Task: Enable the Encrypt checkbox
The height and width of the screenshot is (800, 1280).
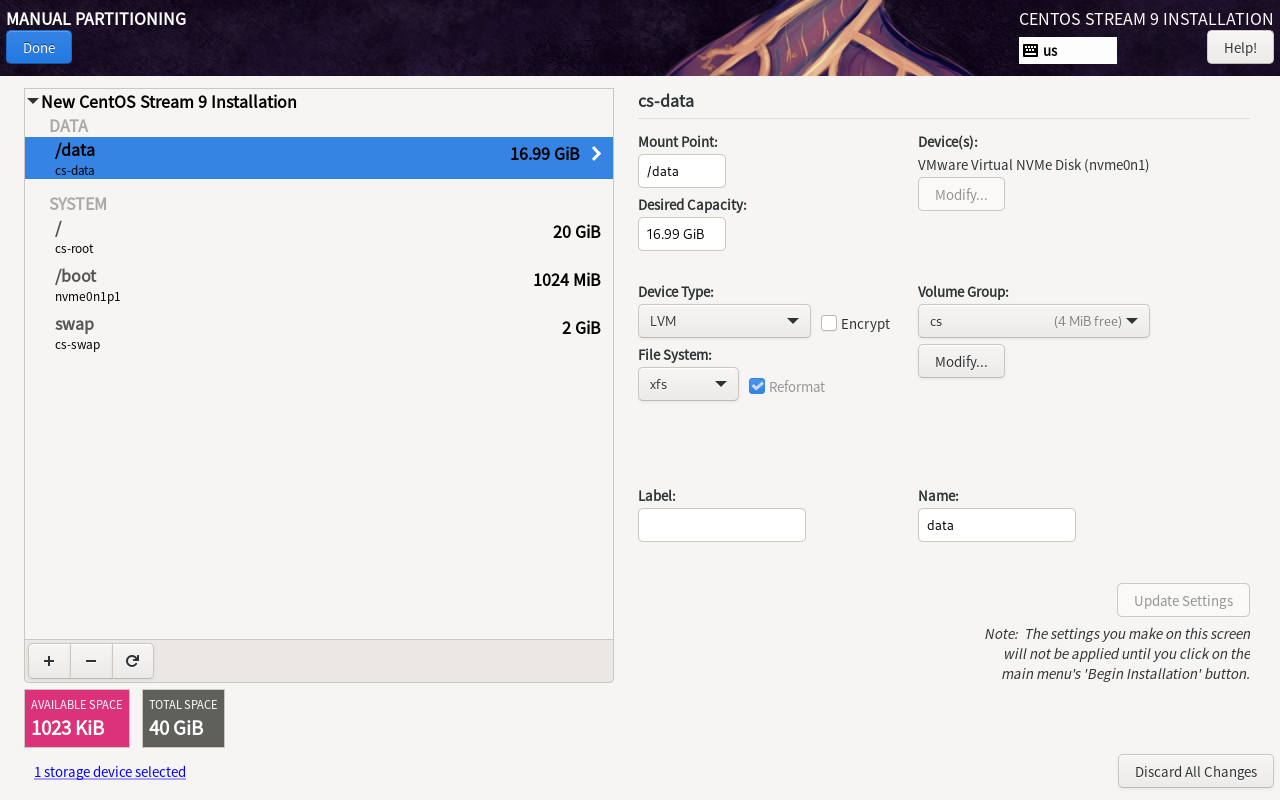Action: 829,323
